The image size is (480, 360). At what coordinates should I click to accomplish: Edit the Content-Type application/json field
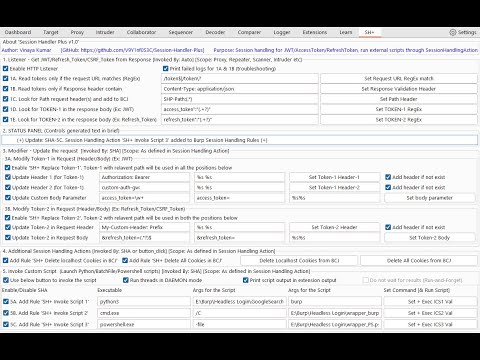[240, 89]
